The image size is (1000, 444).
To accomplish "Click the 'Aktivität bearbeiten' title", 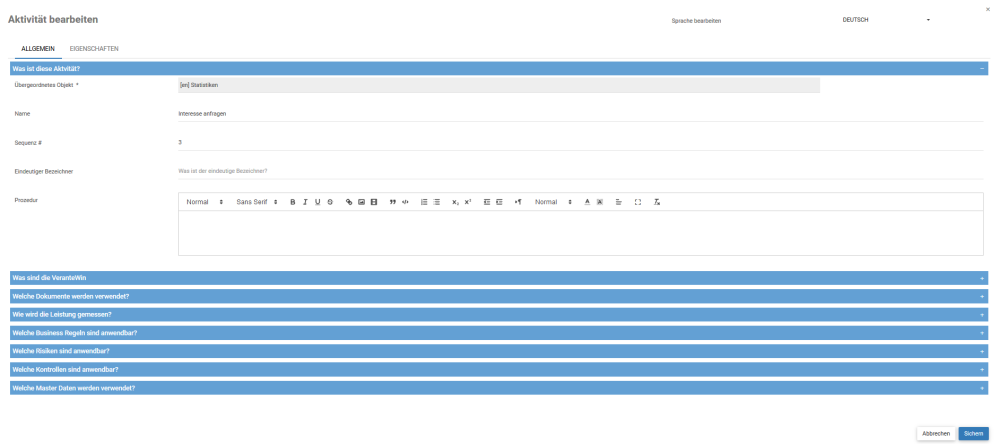I will click(x=53, y=20).
